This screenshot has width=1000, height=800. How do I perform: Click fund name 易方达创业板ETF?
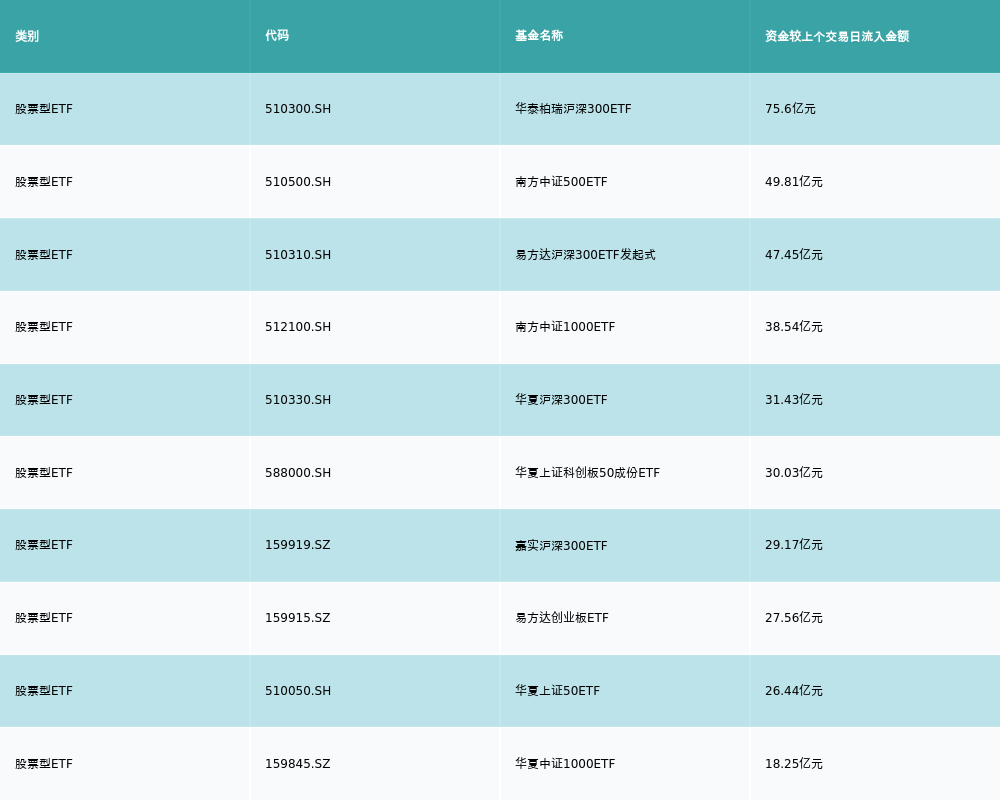[562, 618]
